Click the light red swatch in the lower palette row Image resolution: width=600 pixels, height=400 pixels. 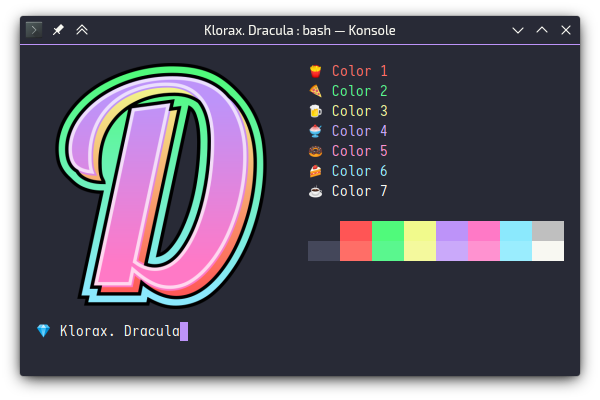[x=356, y=251]
